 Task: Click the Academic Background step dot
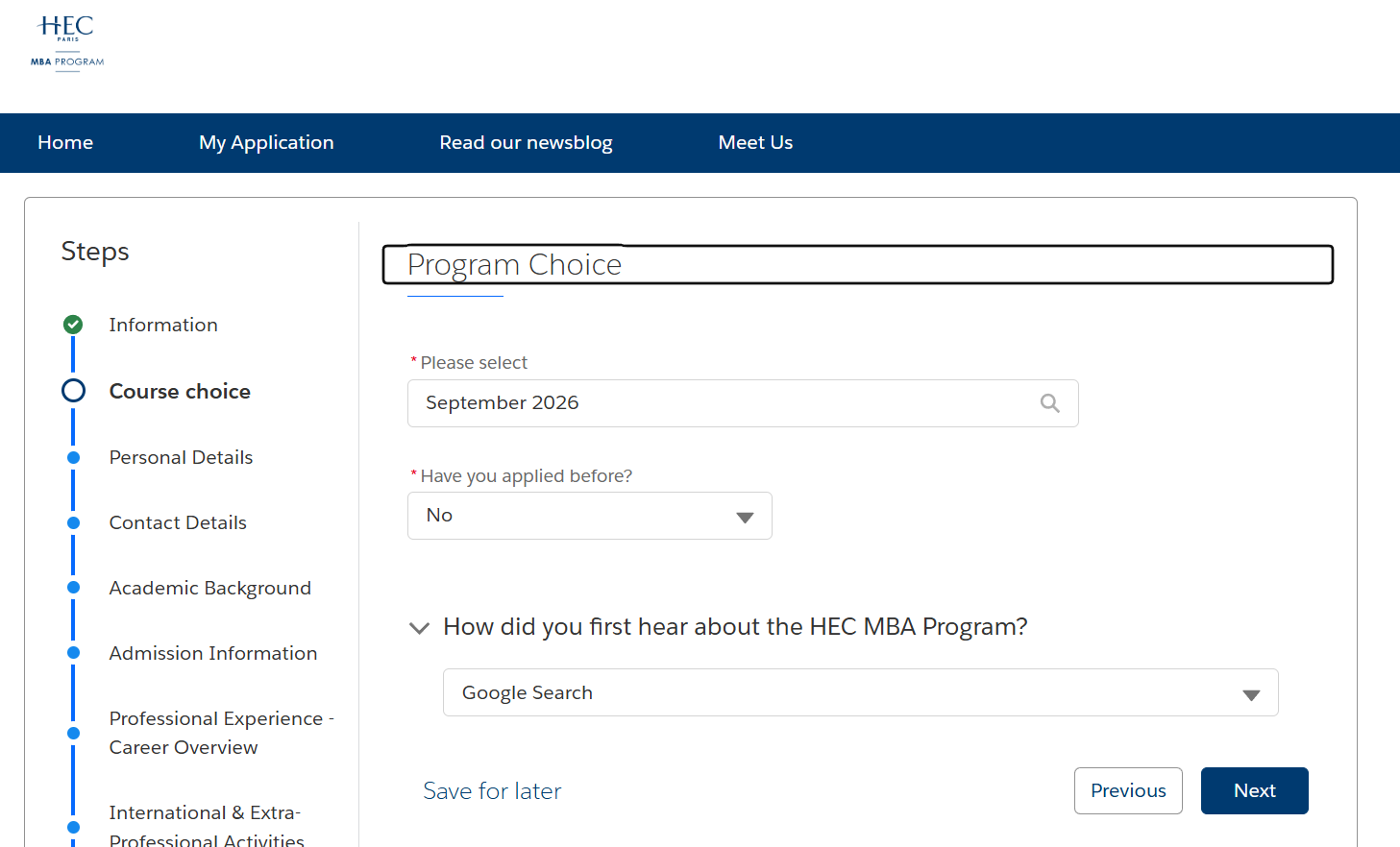[x=73, y=588]
